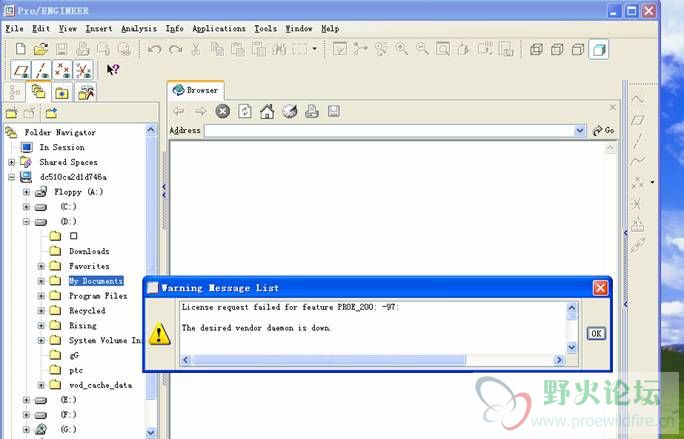
Task: Expand the Floppy (A:) drive
Action: tap(27, 192)
